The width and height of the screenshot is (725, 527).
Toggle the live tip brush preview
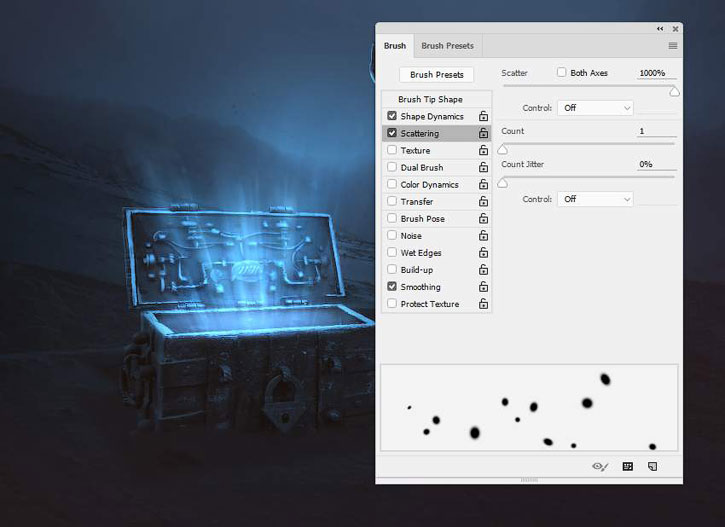600,466
